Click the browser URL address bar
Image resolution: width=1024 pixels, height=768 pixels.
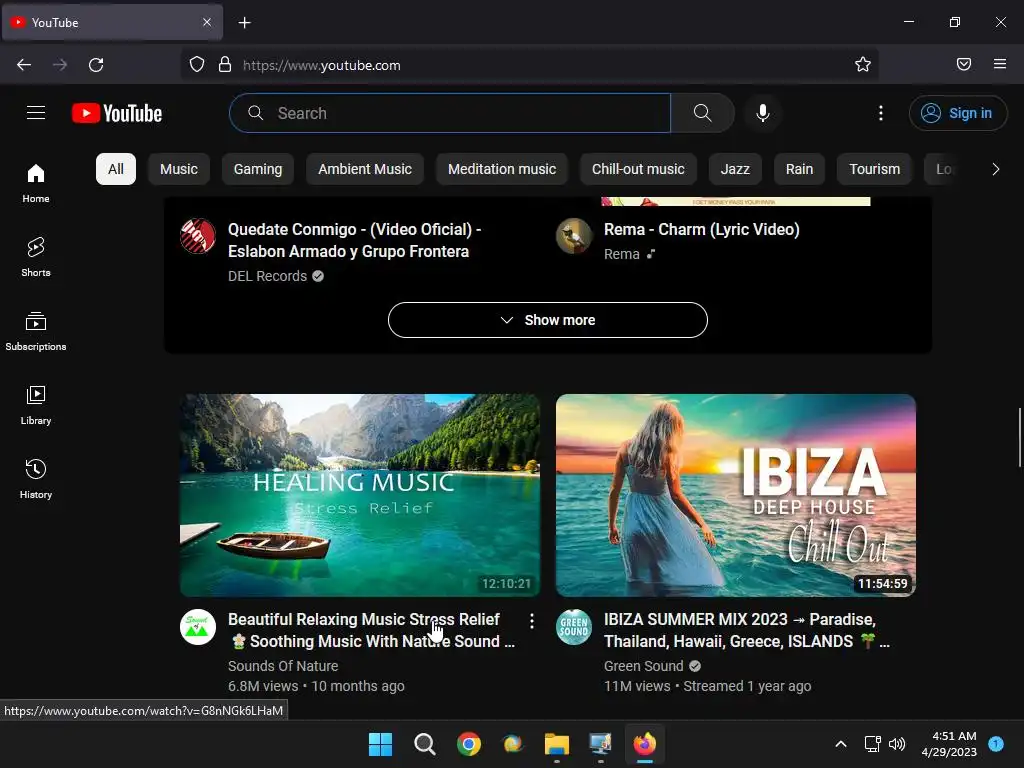coord(529,65)
